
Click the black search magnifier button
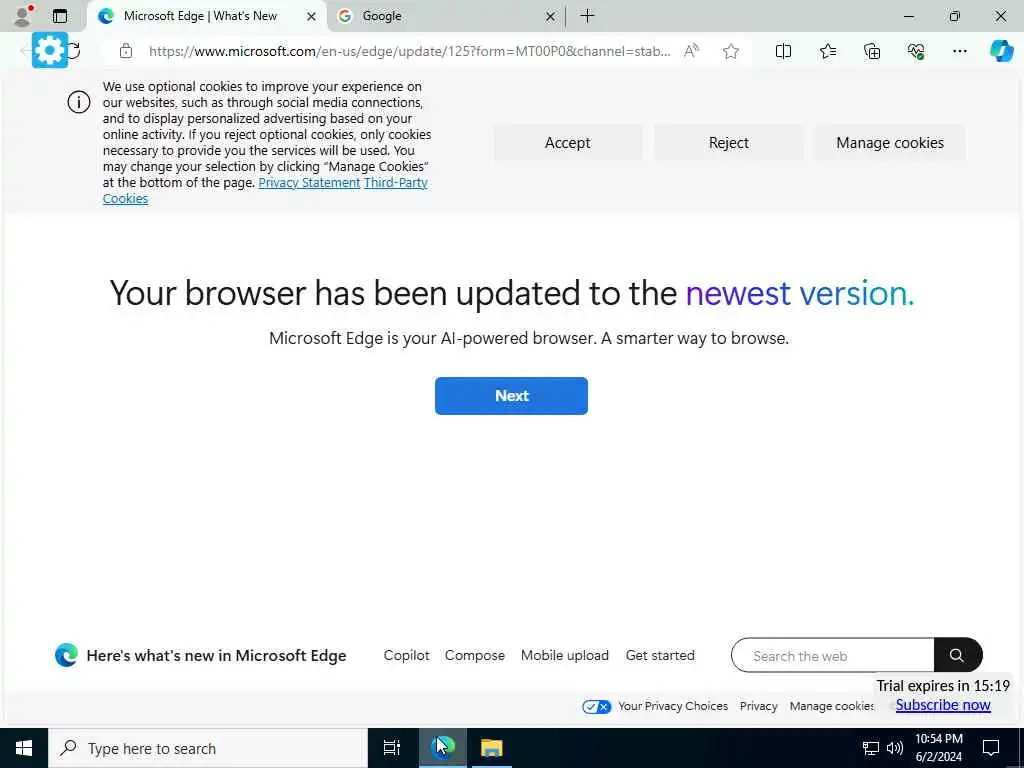point(957,655)
